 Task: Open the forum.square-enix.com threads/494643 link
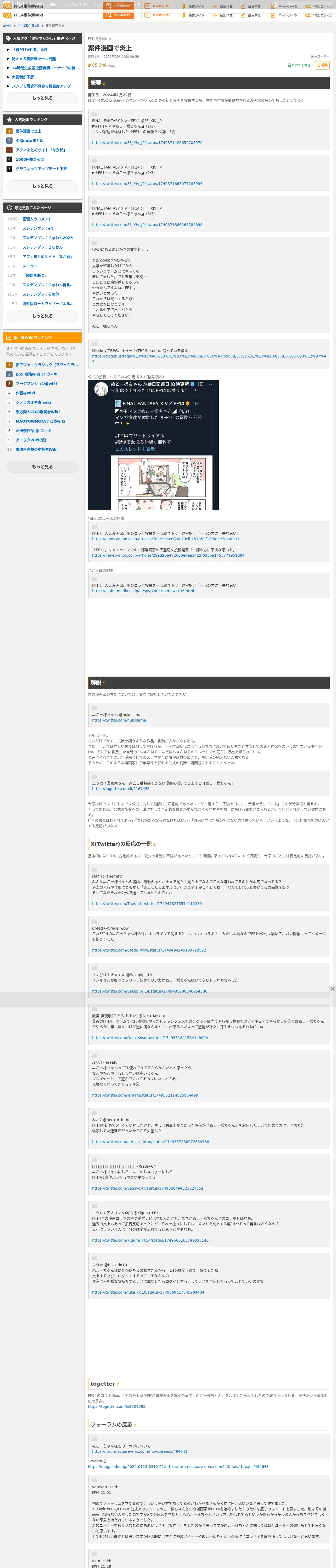[x=140, y=1451]
